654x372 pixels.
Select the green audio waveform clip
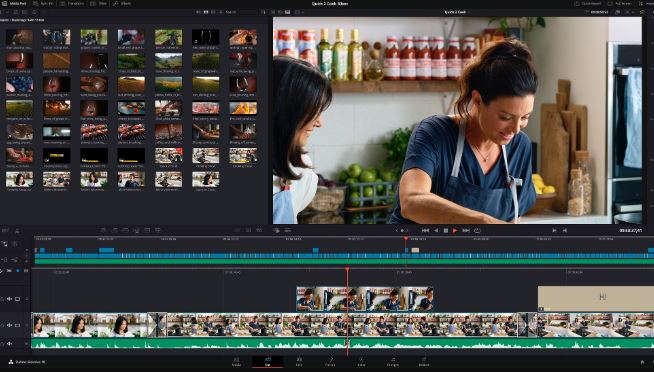[x=342, y=344]
